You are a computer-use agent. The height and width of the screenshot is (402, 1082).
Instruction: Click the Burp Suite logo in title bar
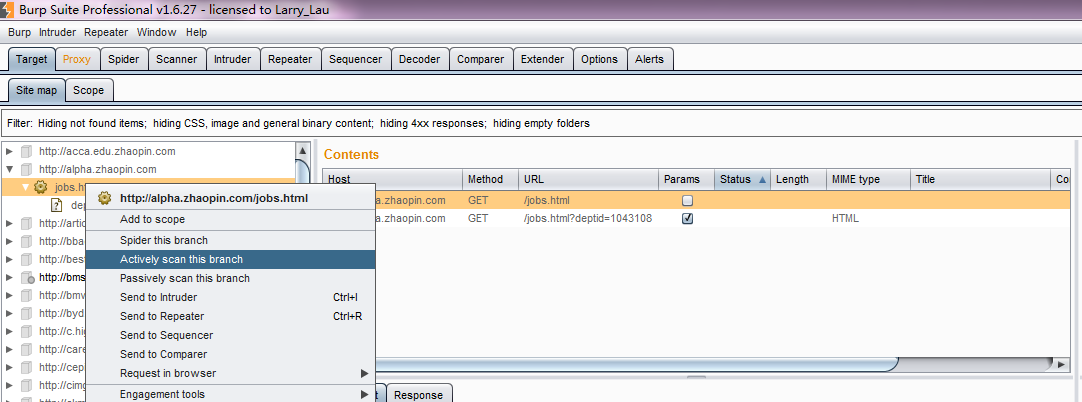click(x=9, y=9)
